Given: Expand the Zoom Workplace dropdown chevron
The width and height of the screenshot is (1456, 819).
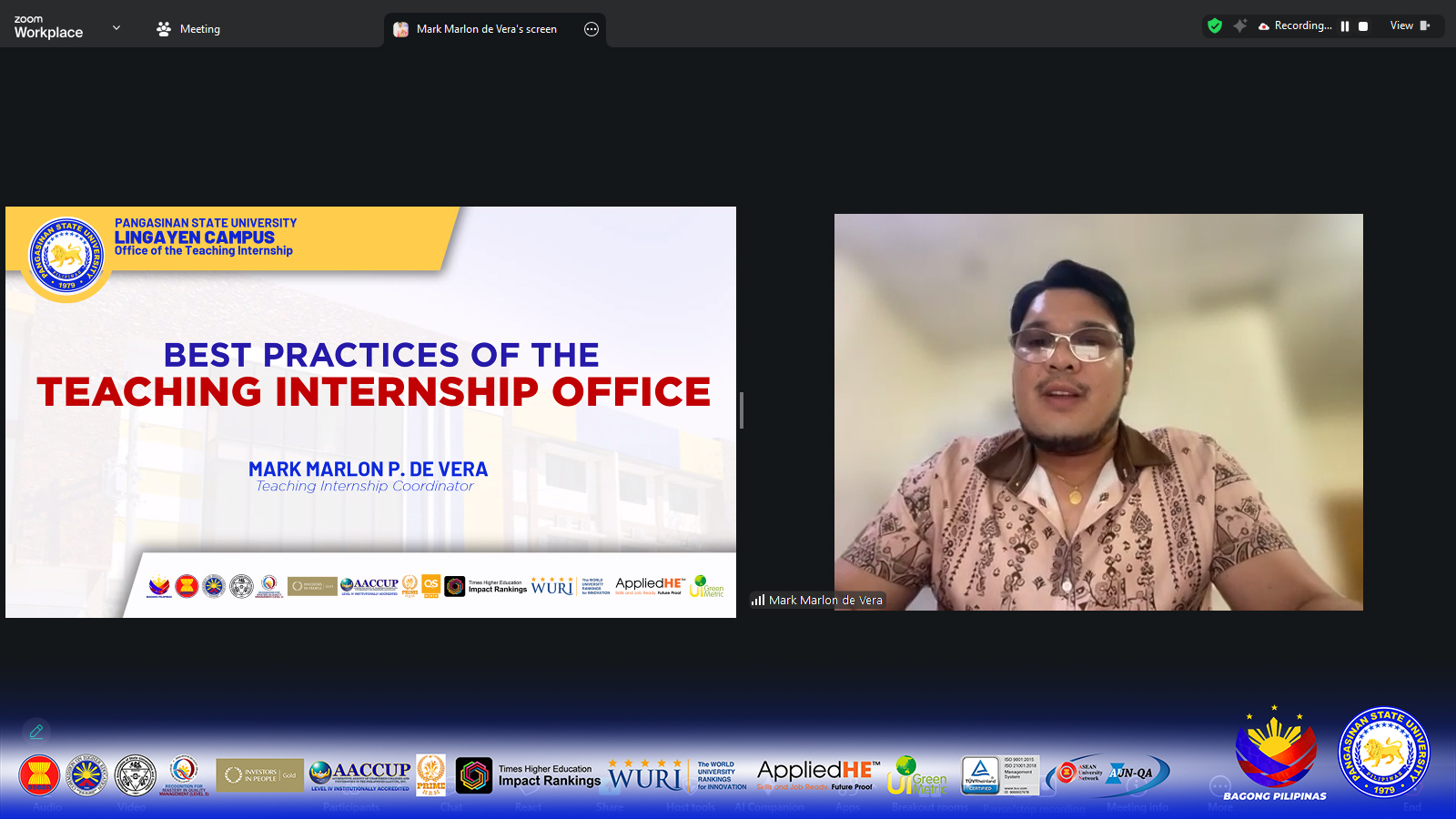Looking at the screenshot, I should [116, 28].
